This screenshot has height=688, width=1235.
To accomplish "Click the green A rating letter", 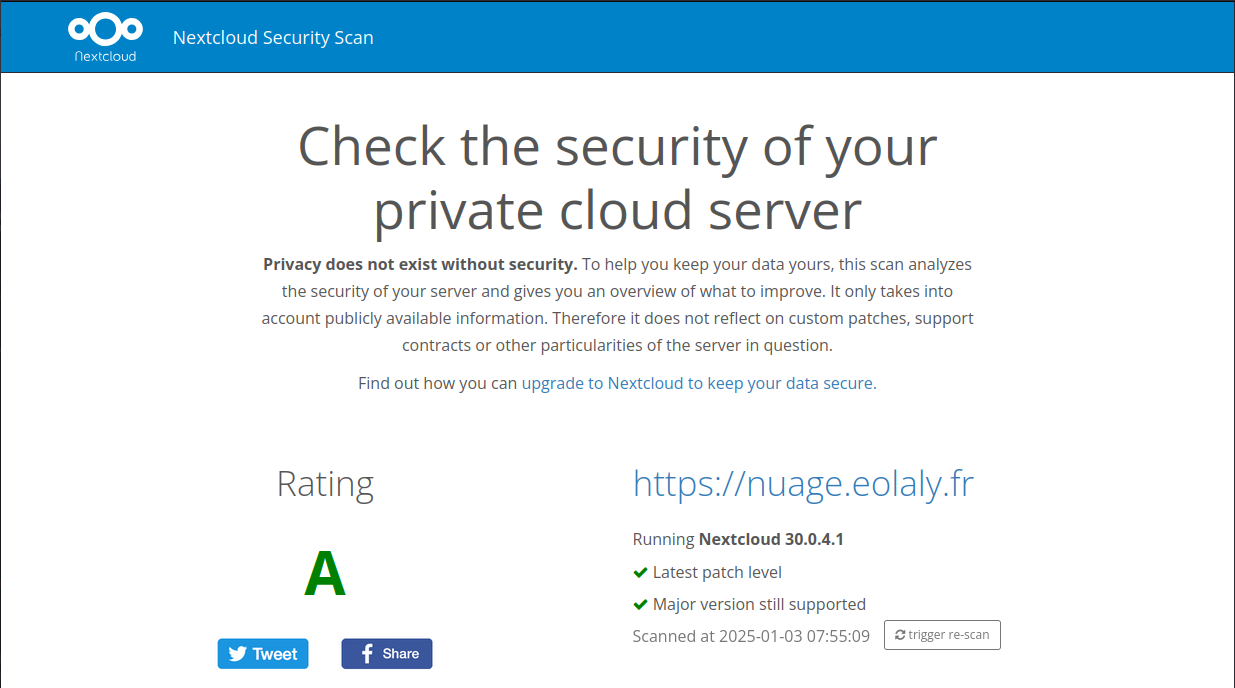I will point(325,574).
